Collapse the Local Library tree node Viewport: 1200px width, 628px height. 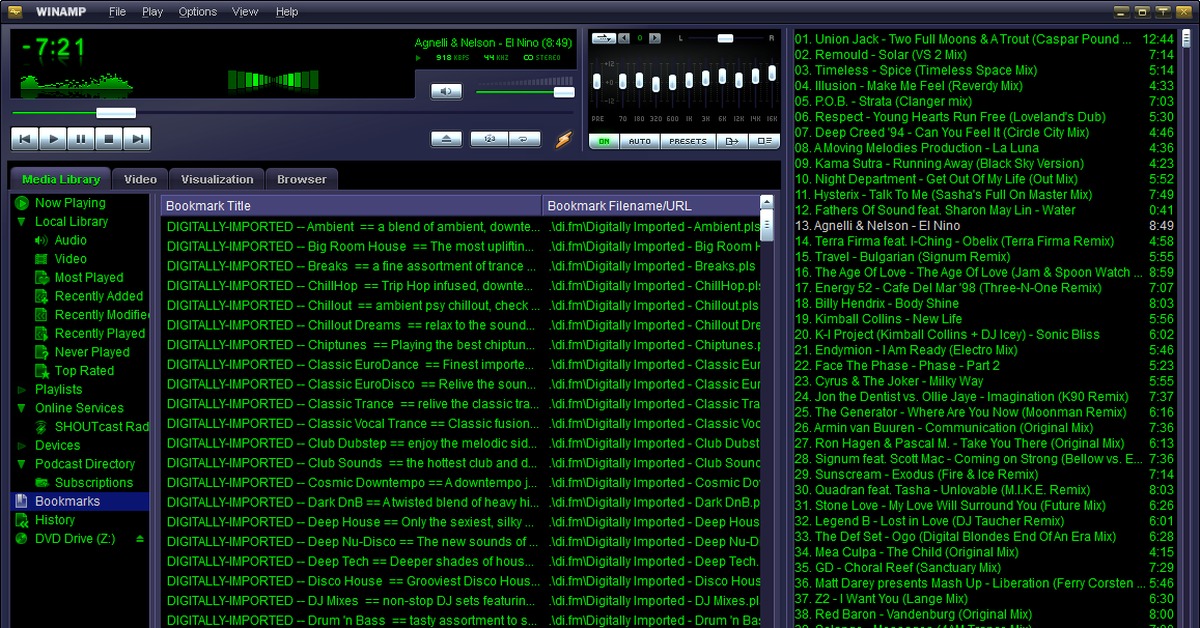click(x=22, y=222)
